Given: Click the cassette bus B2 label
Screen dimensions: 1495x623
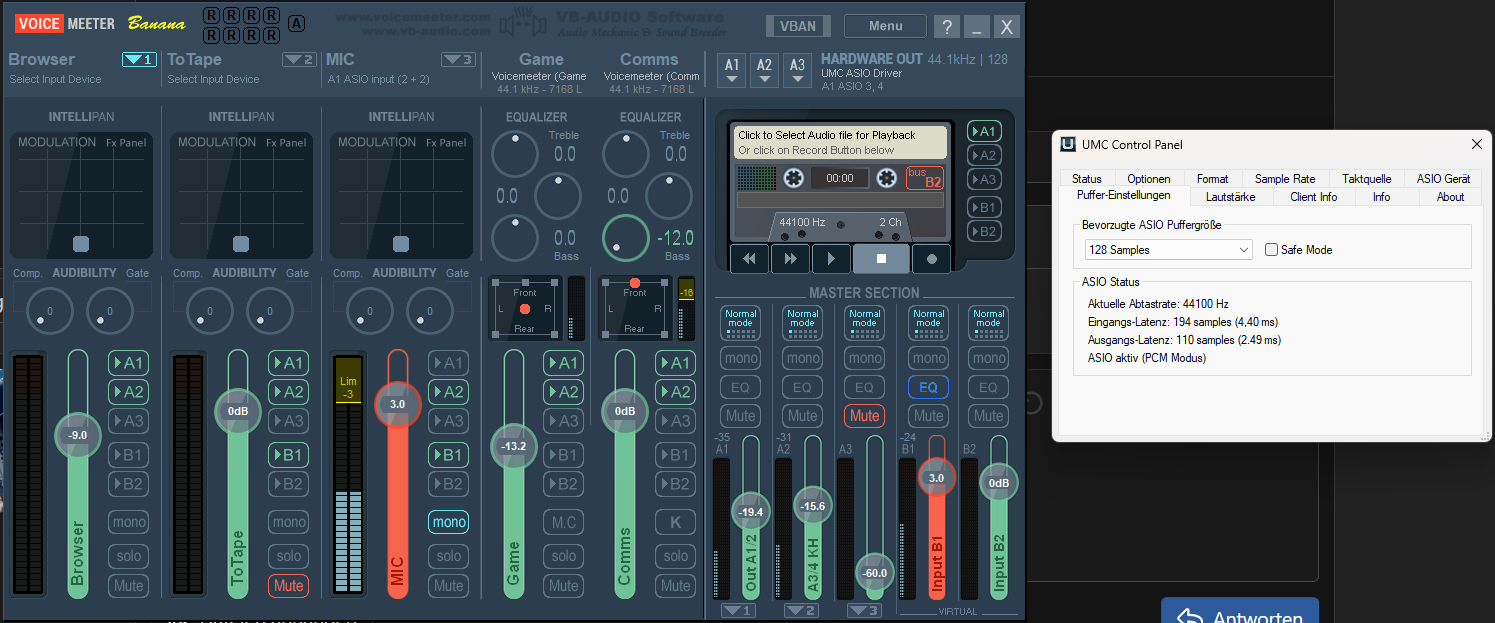Looking at the screenshot, I should pyautogui.click(x=924, y=178).
